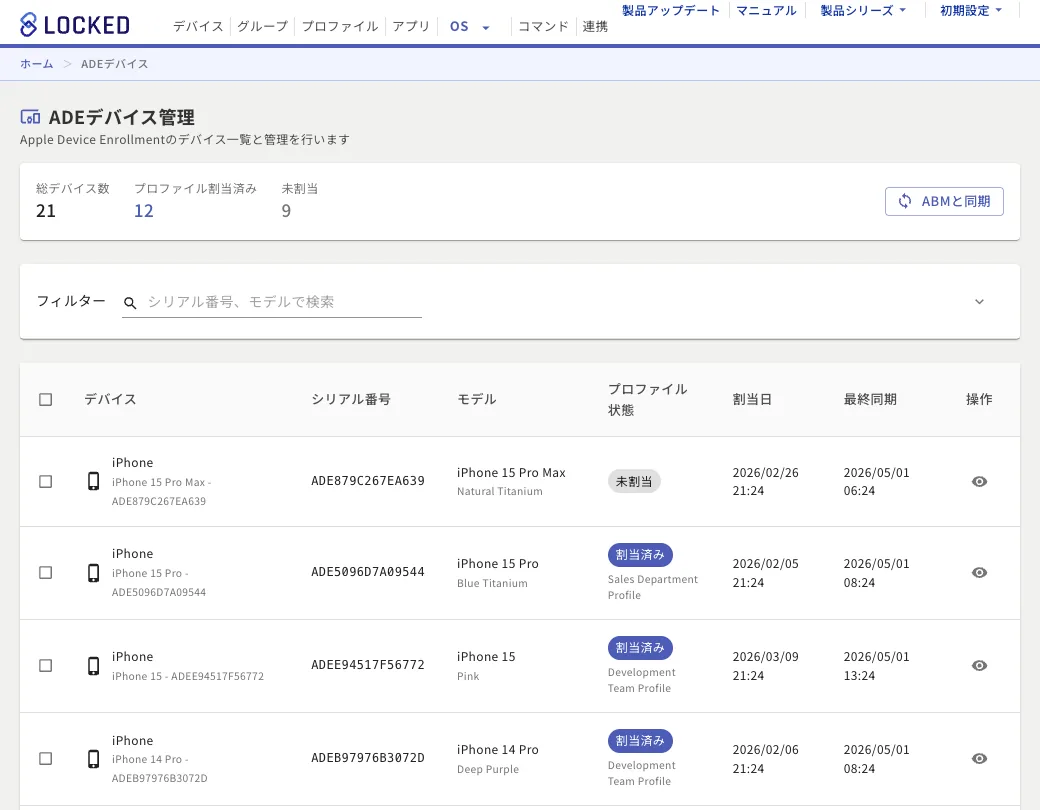1040x810 pixels.
Task: Click serial number ADE879C267EA639 cell
Action: point(367,481)
